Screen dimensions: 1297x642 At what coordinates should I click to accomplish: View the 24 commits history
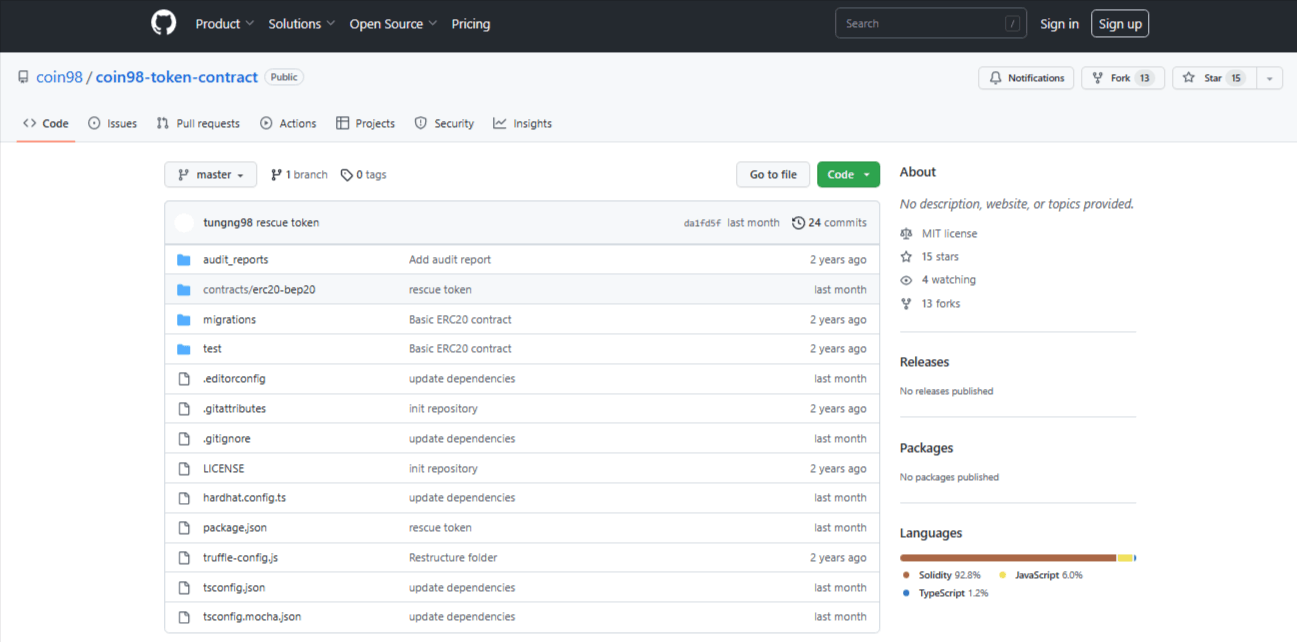click(829, 223)
